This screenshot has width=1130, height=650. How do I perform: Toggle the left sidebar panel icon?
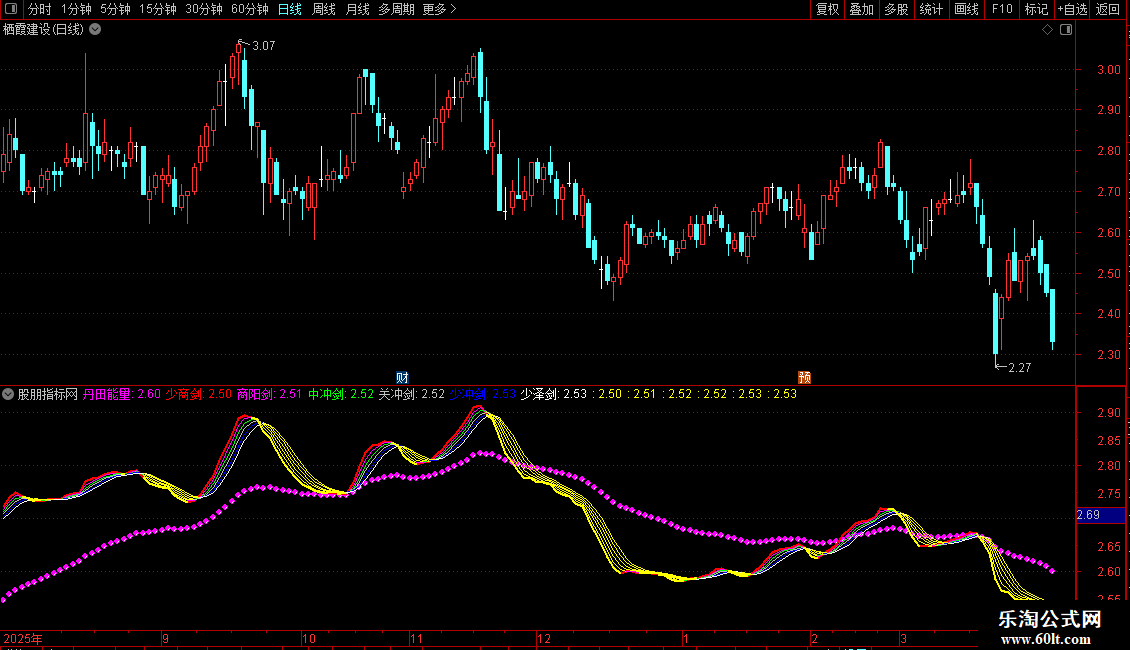click(11, 10)
